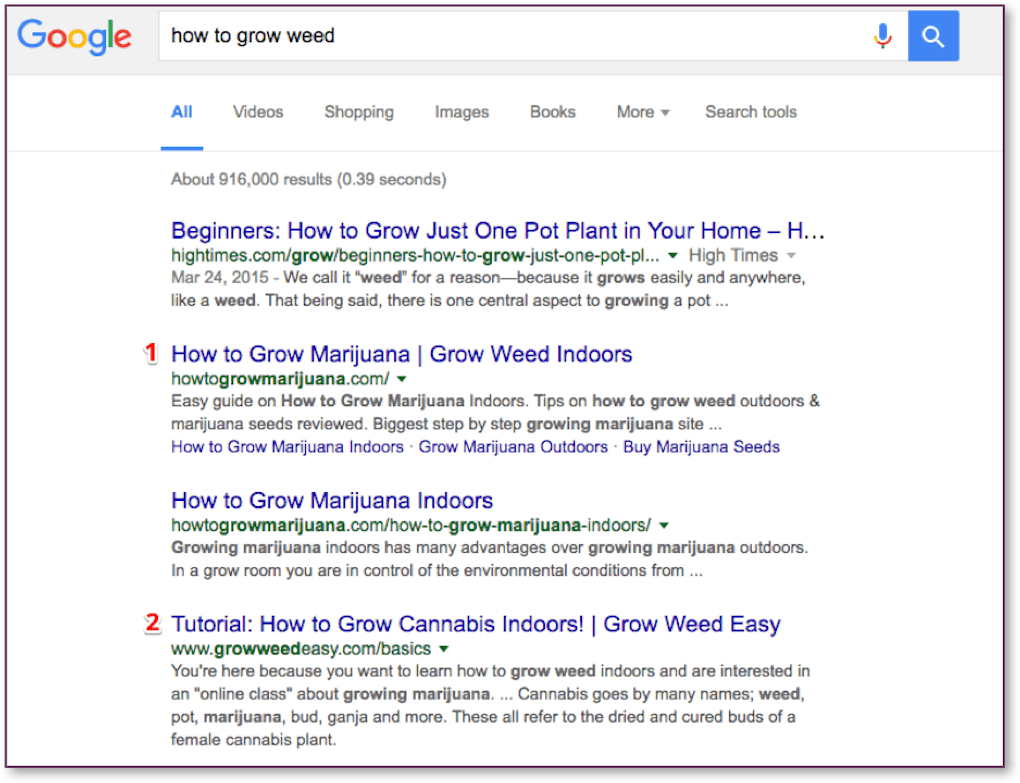Switch to the Videos tab

[x=258, y=112]
